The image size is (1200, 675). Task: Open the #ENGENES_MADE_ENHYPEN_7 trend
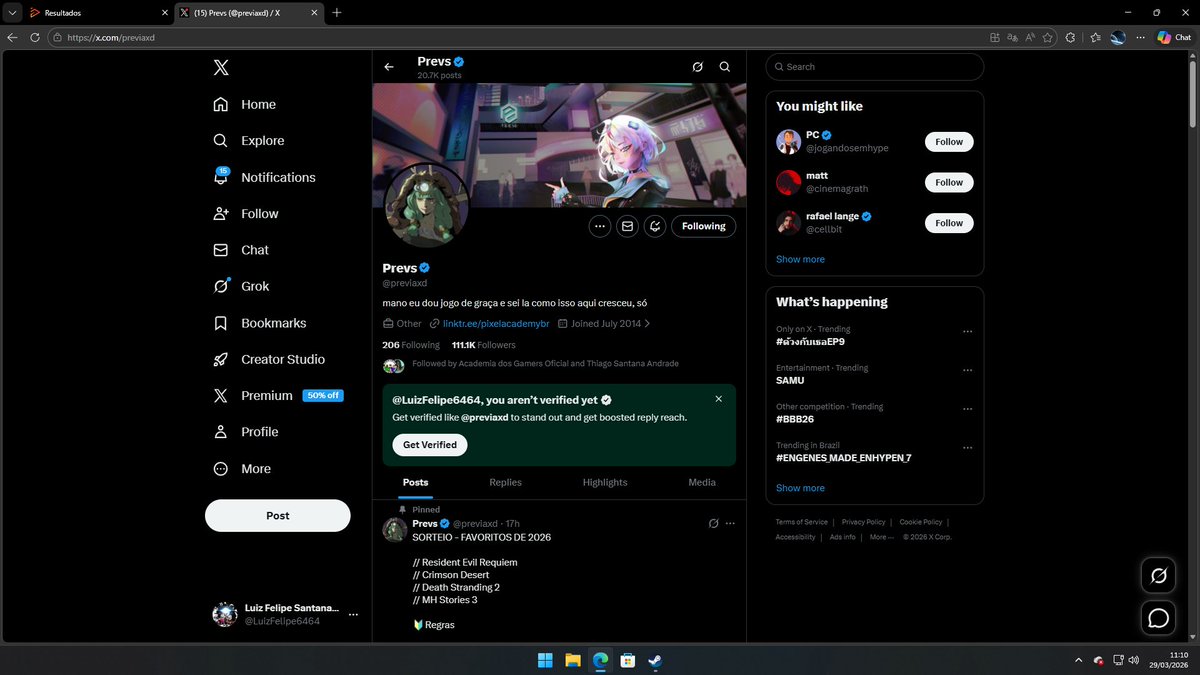tap(843, 458)
